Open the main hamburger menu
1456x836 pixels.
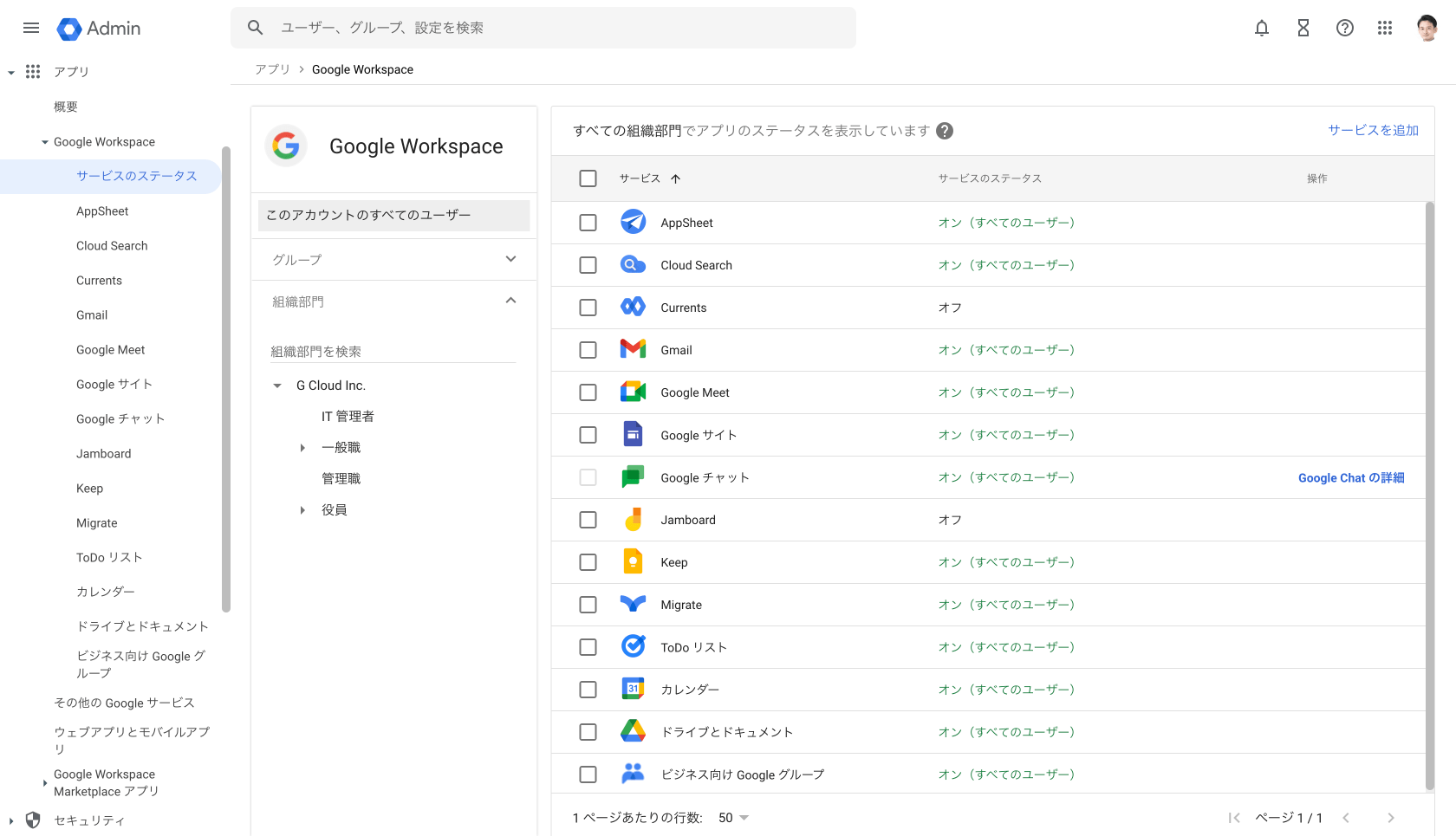tap(31, 28)
